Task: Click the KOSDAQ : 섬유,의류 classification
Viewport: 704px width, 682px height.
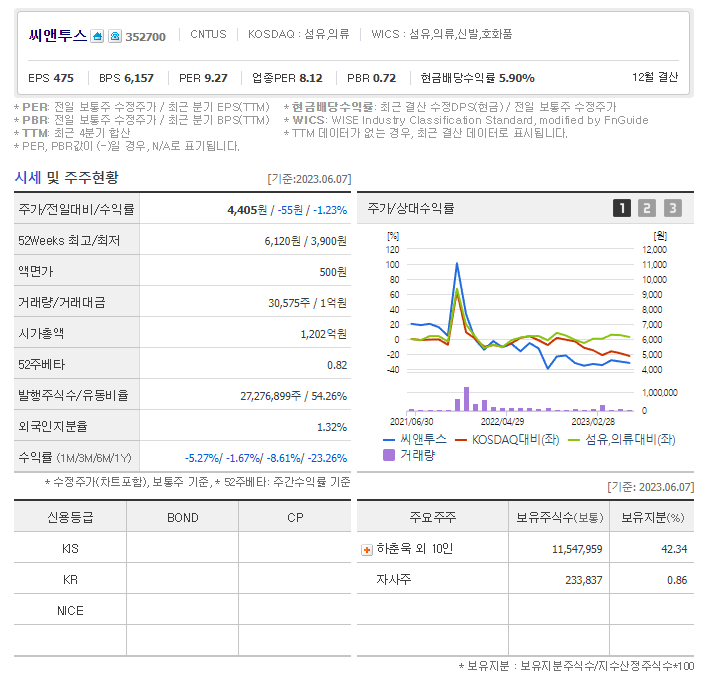Action: 299,34
